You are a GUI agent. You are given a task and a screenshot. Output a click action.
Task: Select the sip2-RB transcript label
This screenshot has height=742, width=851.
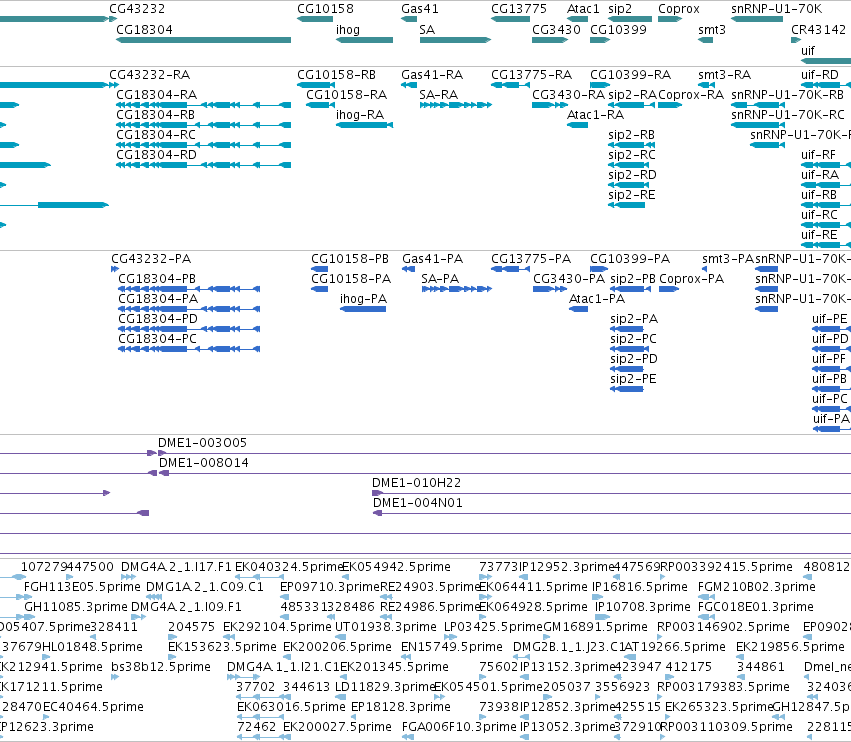(631, 135)
